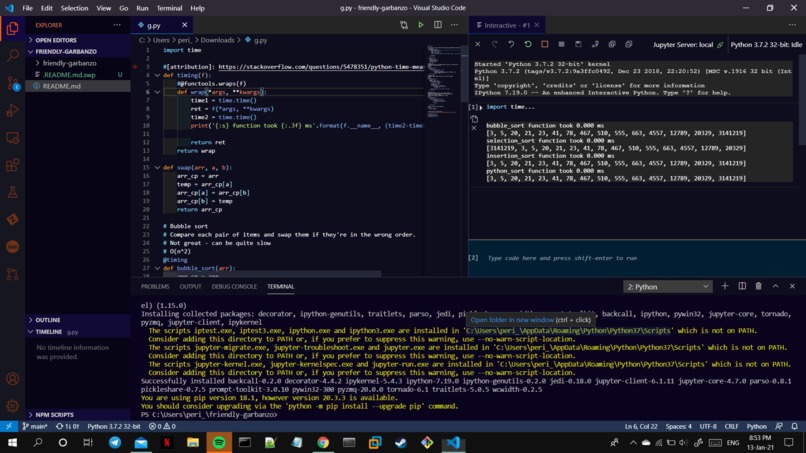806x453 pixels.
Task: Open the stackoverflow attribution link
Action: click(321, 67)
